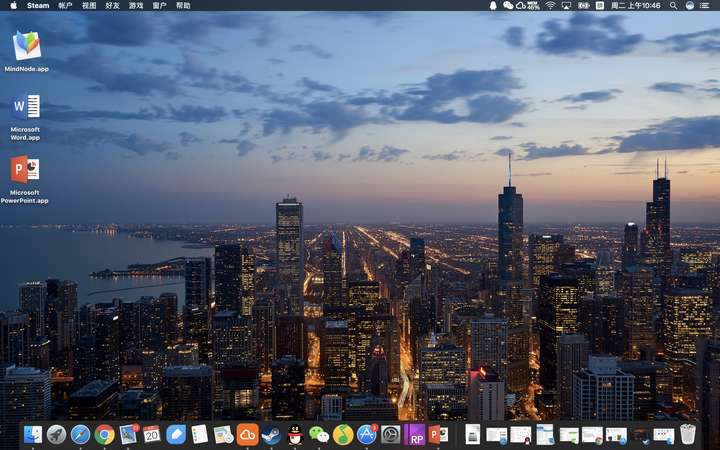
Task: Click cloud sync status icon in menu bar
Action: point(521,6)
